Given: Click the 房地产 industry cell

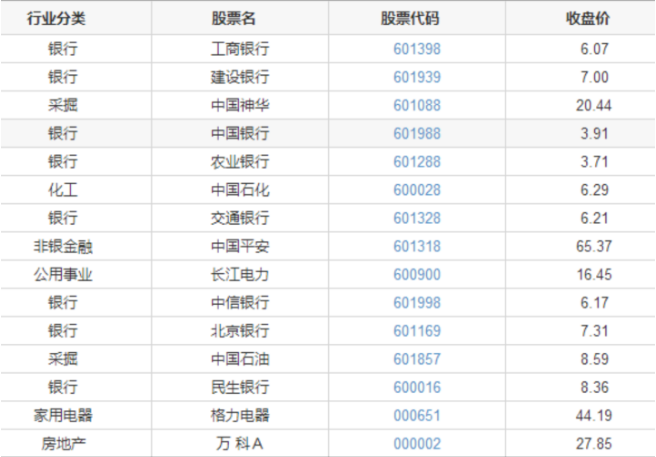Looking at the screenshot, I should 63,444.
